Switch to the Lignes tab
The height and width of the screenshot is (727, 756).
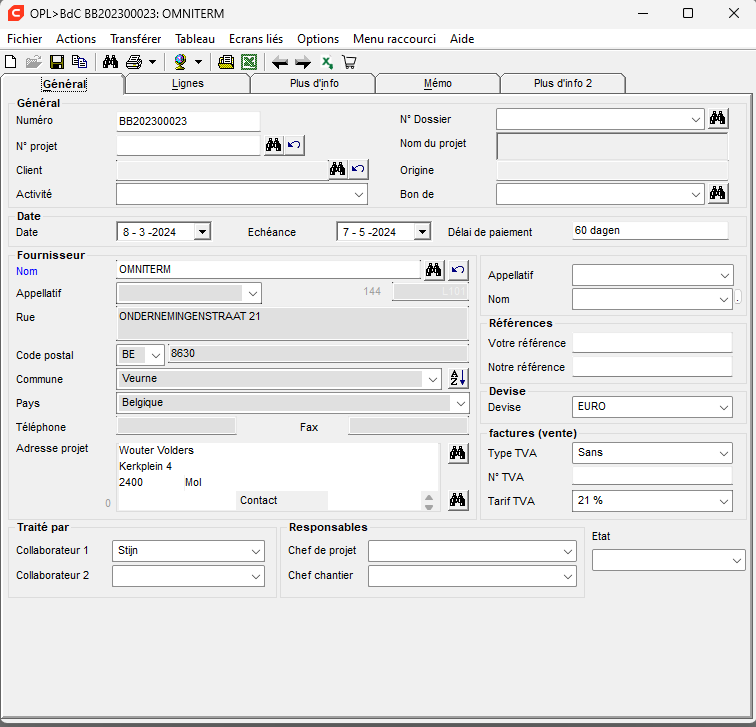pos(188,83)
